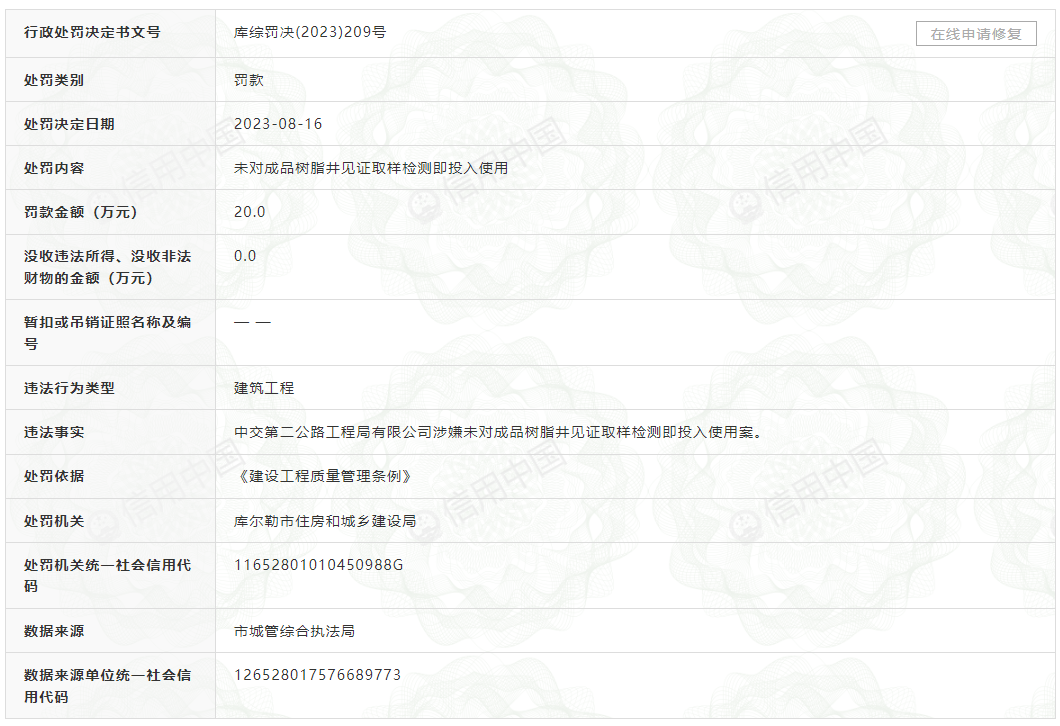
Task: Select the code 126528017576689773
Action: (318, 675)
